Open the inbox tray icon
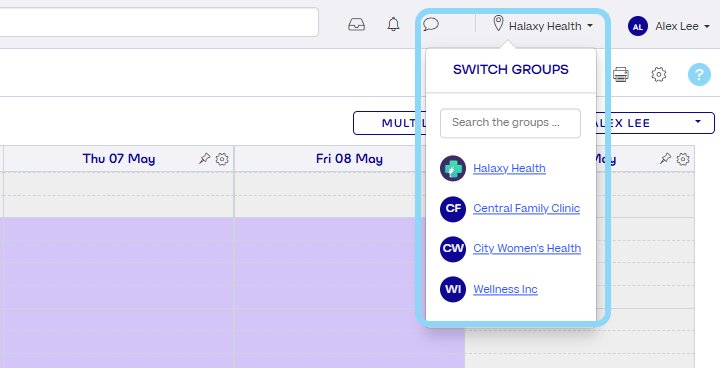 click(356, 24)
